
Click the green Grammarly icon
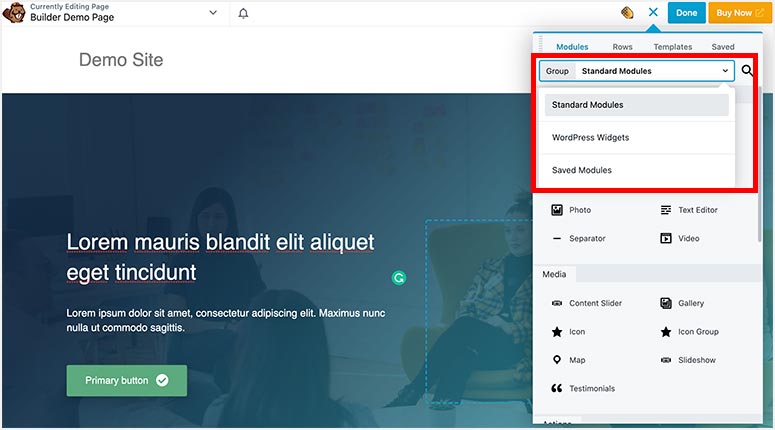(399, 278)
